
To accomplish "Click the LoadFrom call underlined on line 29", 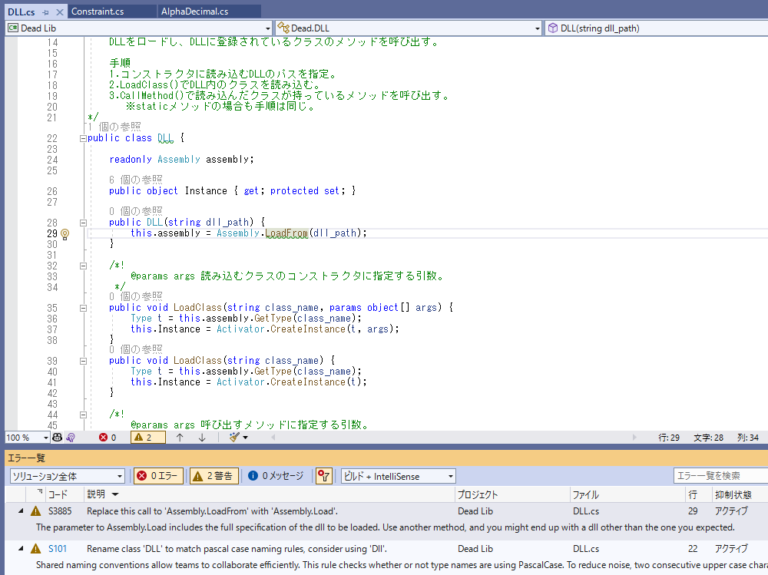I will 287,233.
